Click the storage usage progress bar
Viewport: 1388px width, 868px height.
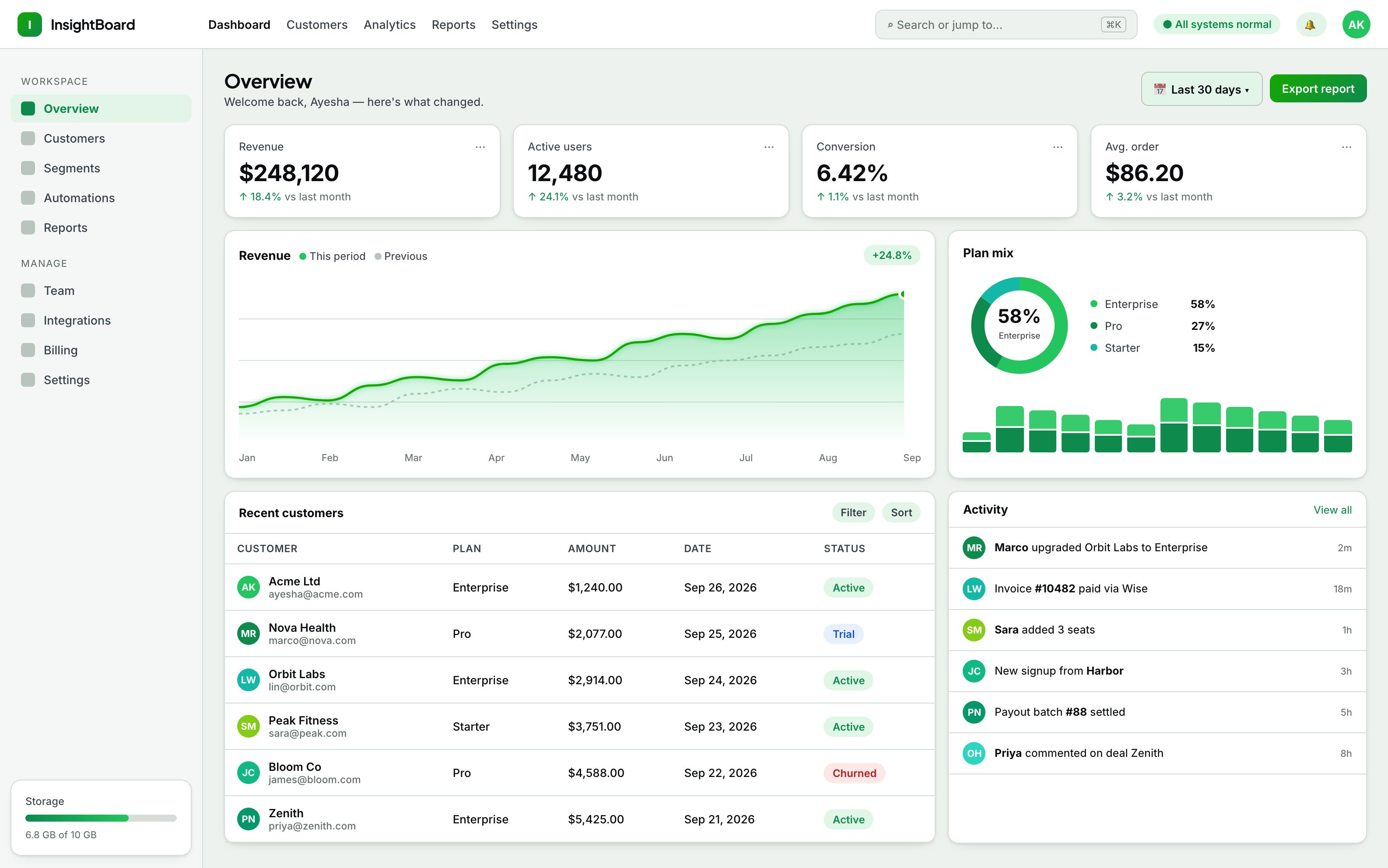tap(101, 818)
